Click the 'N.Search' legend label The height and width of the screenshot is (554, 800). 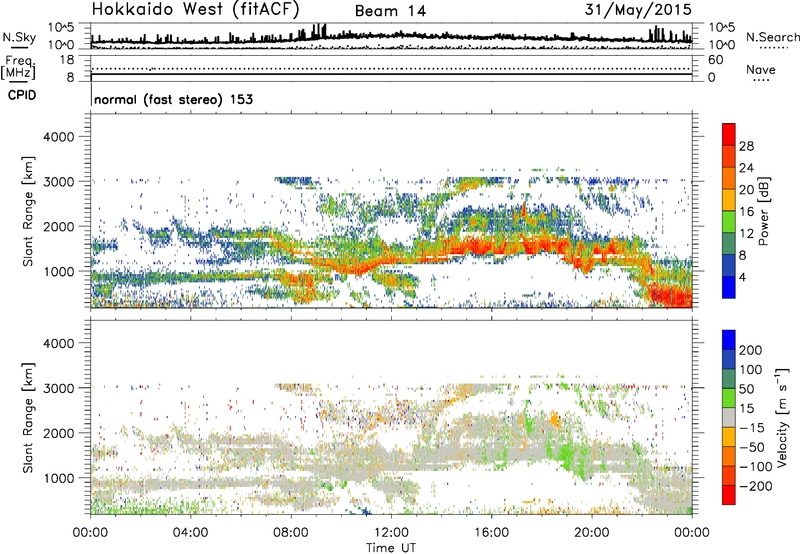pos(772,37)
